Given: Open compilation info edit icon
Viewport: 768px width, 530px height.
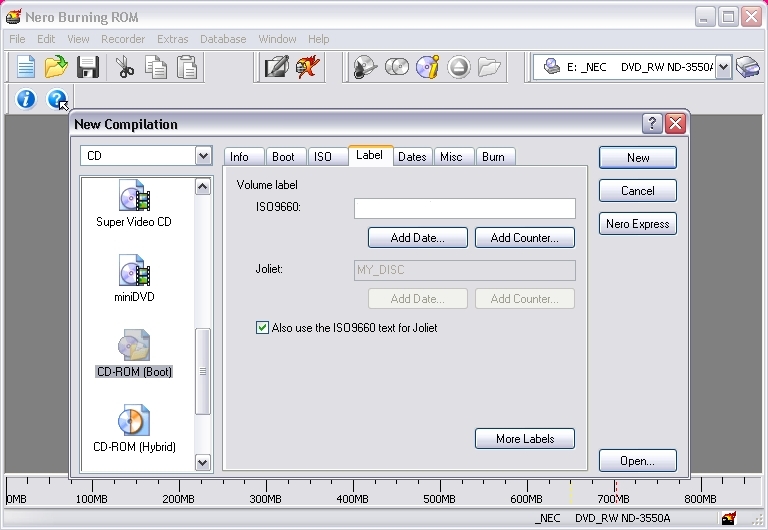Looking at the screenshot, I should (x=276, y=67).
